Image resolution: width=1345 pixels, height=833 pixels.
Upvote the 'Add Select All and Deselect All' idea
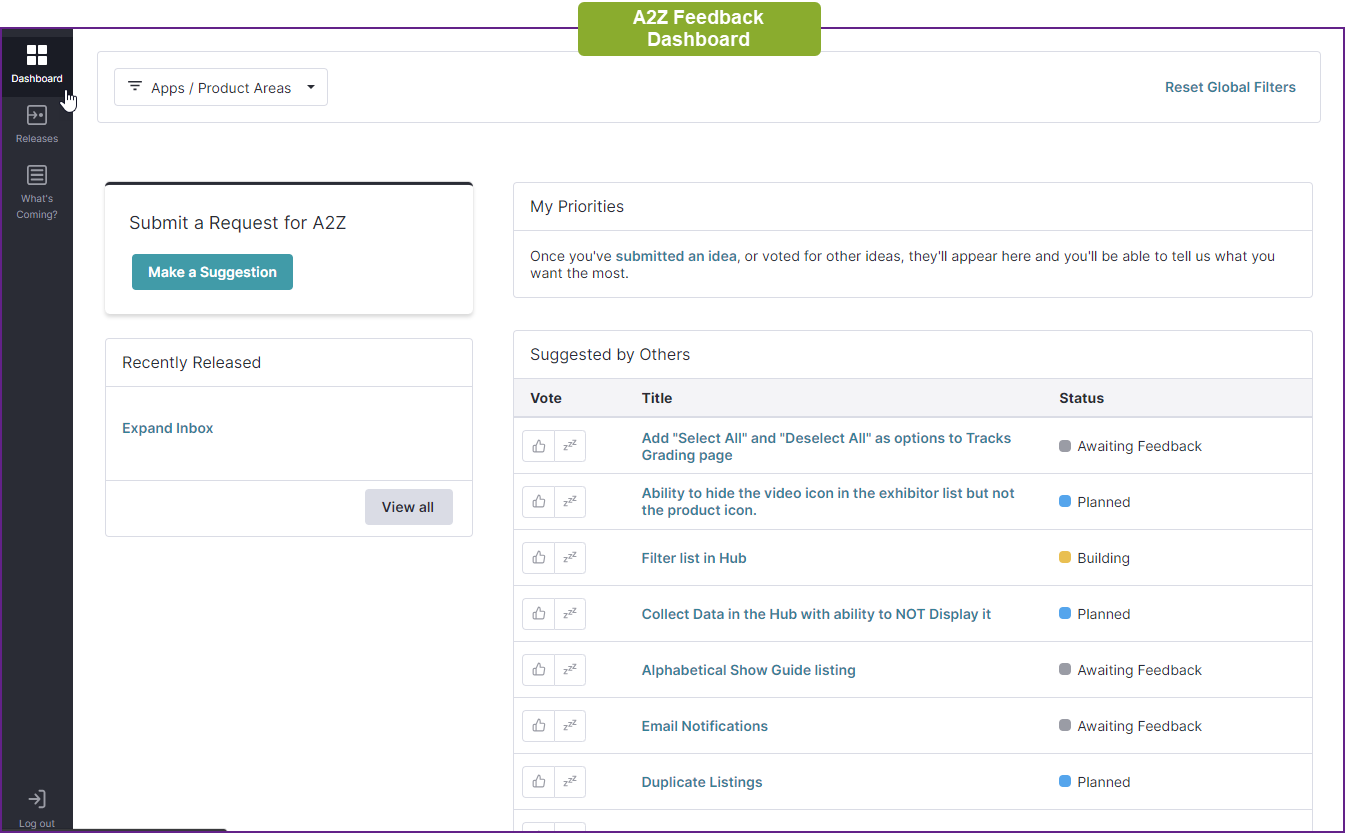(538, 446)
